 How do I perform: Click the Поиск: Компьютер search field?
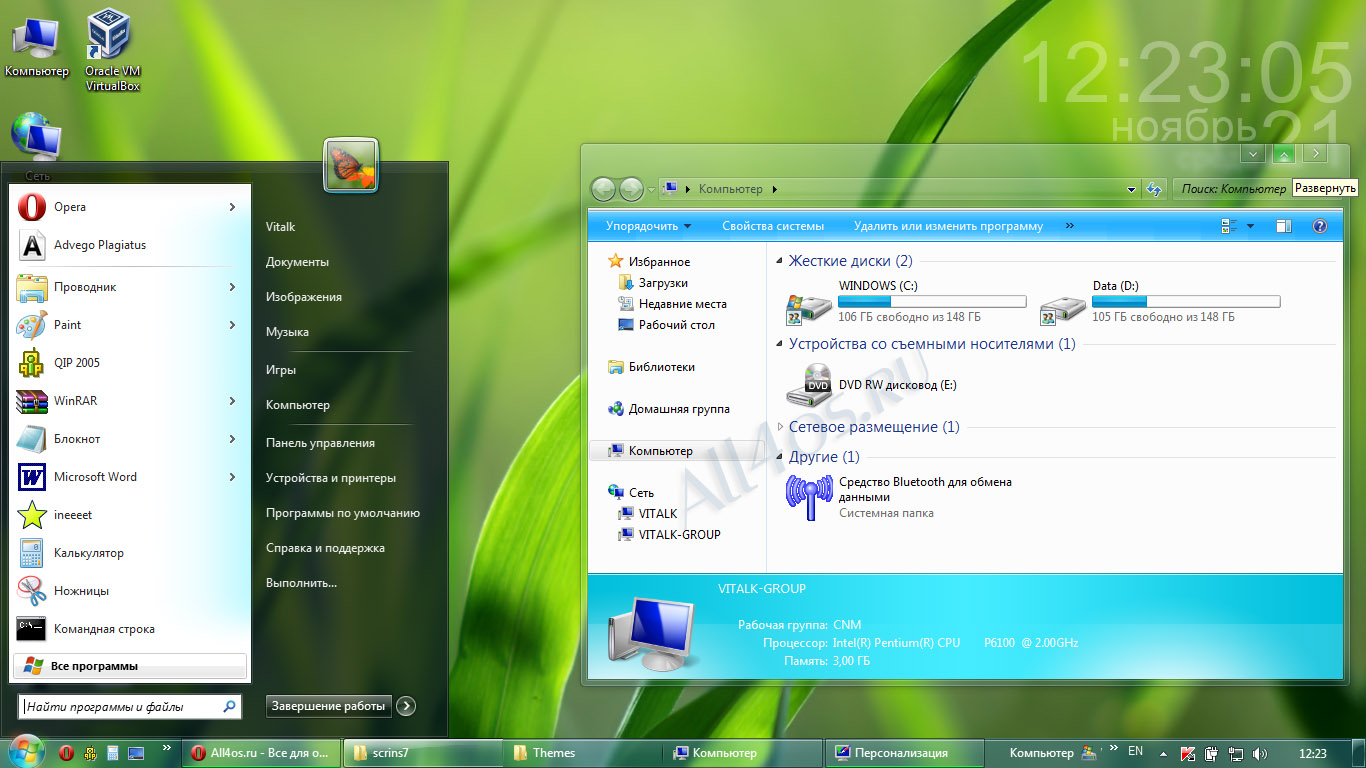point(1232,189)
